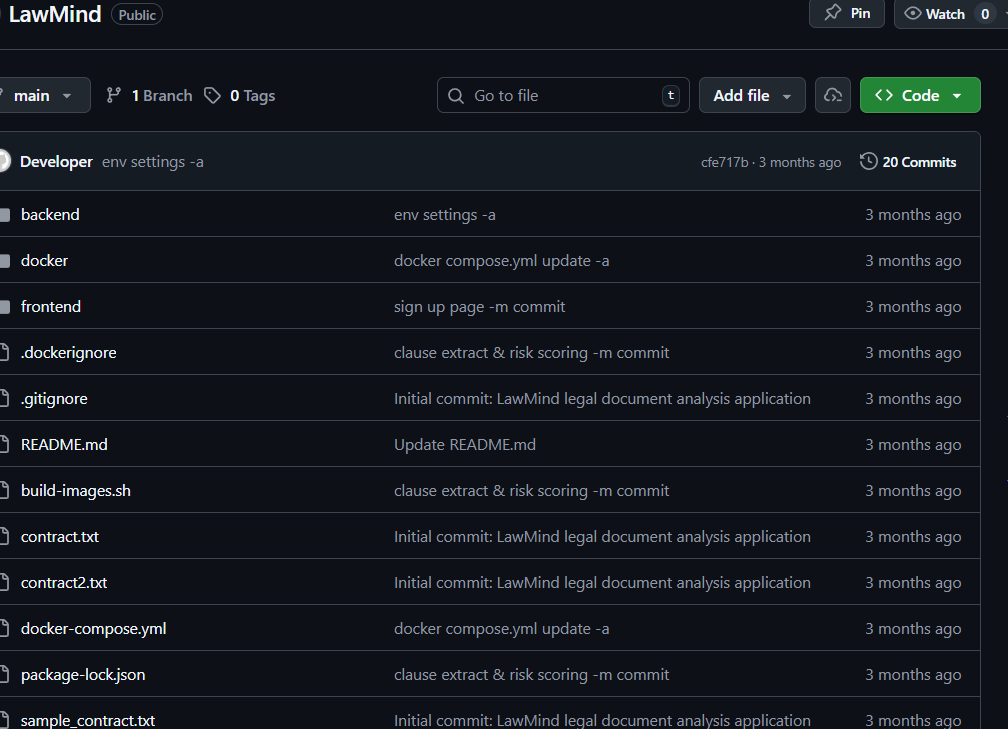The image size is (1008, 729).
Task: Open the Developer author profile link
Action: point(56,161)
